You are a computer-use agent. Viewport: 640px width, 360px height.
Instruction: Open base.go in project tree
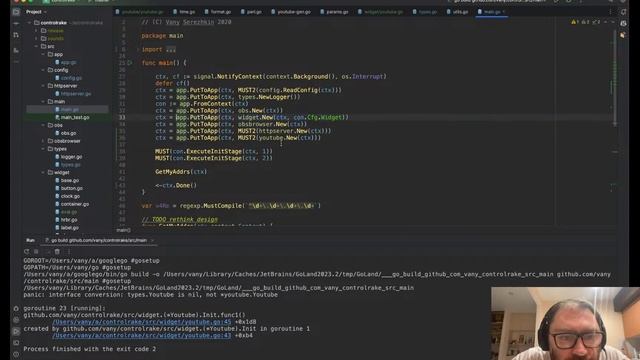click(70, 180)
